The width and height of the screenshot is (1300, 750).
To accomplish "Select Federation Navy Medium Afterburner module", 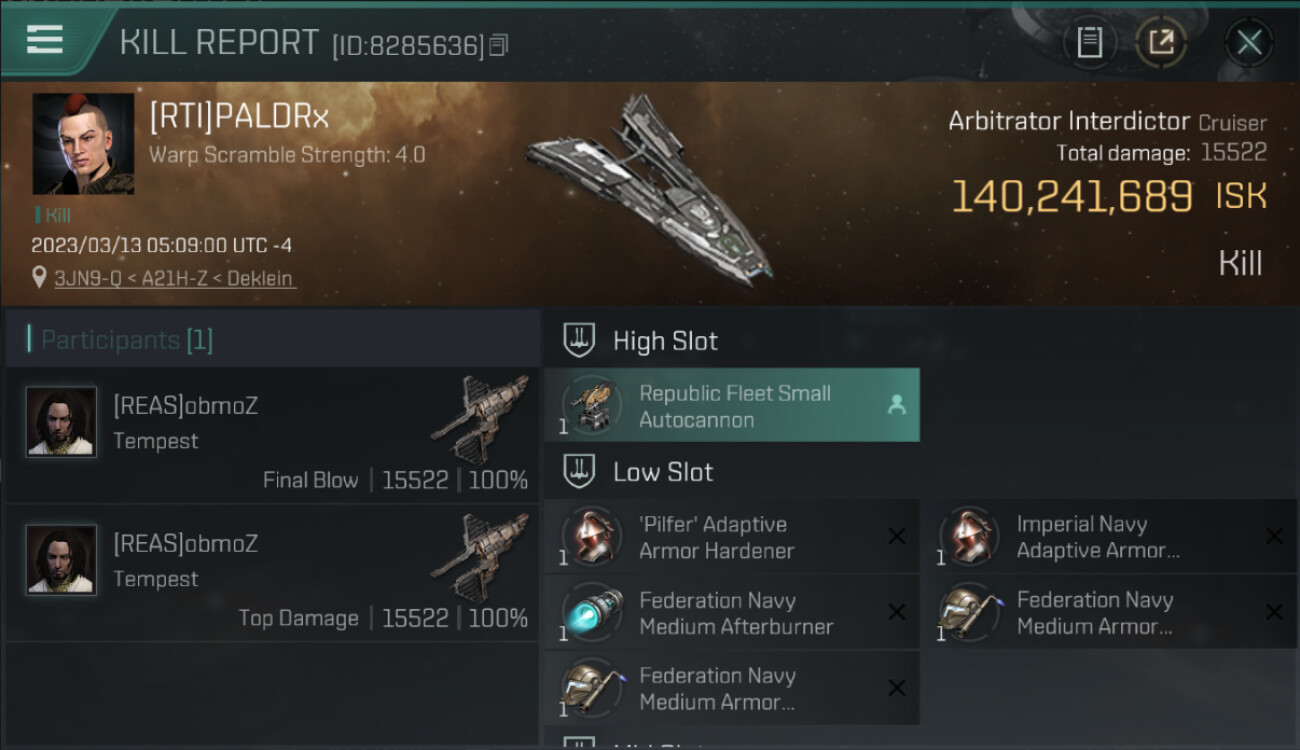I will (x=715, y=613).
